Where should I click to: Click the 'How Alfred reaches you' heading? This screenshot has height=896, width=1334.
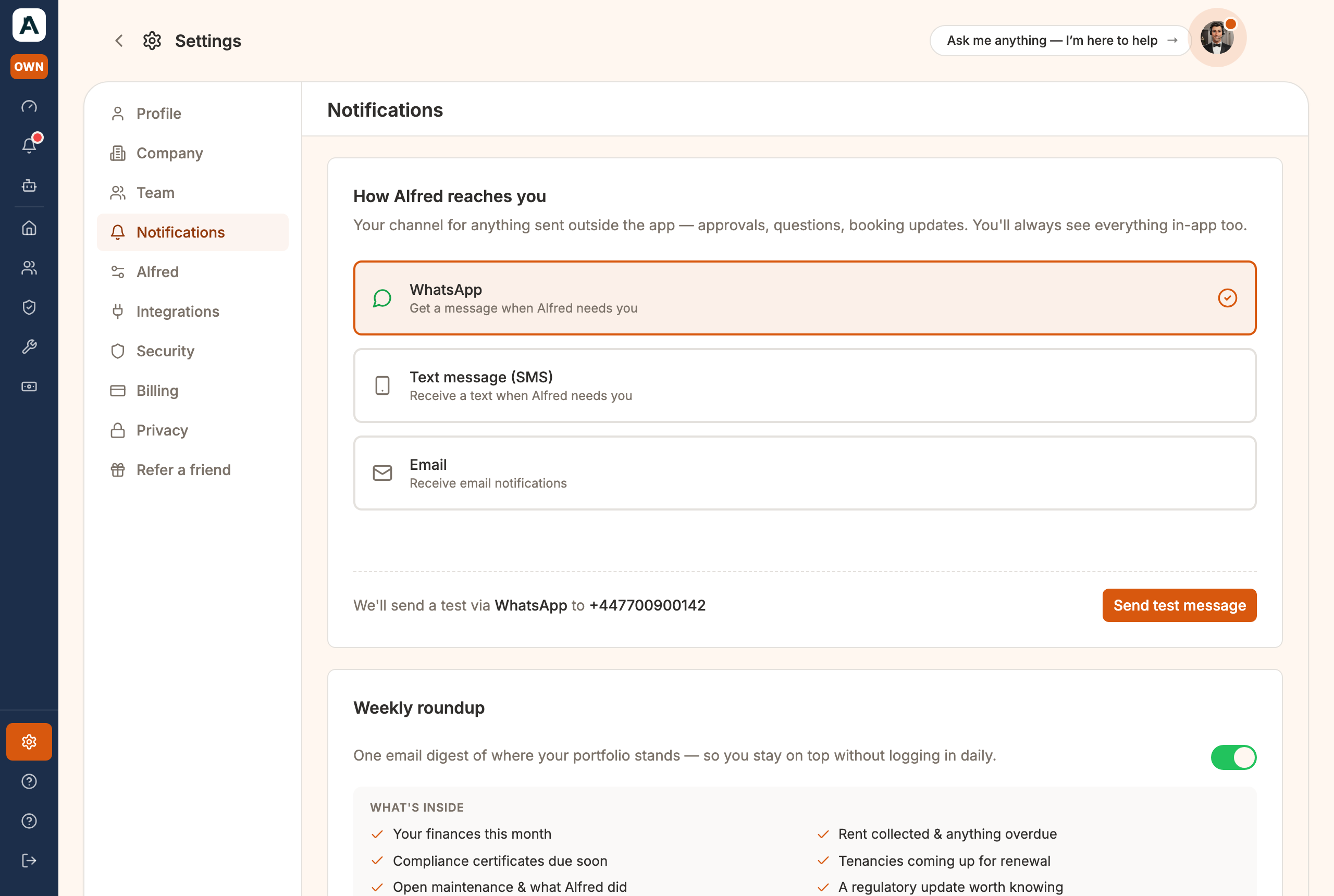pos(450,196)
